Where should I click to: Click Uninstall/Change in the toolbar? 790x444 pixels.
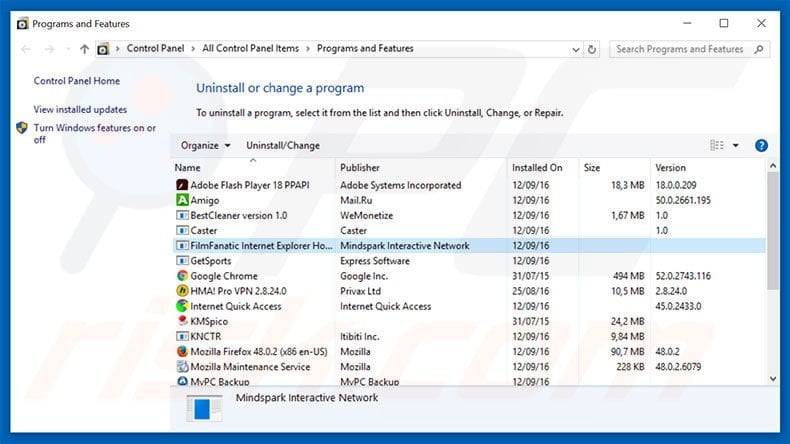[283, 145]
